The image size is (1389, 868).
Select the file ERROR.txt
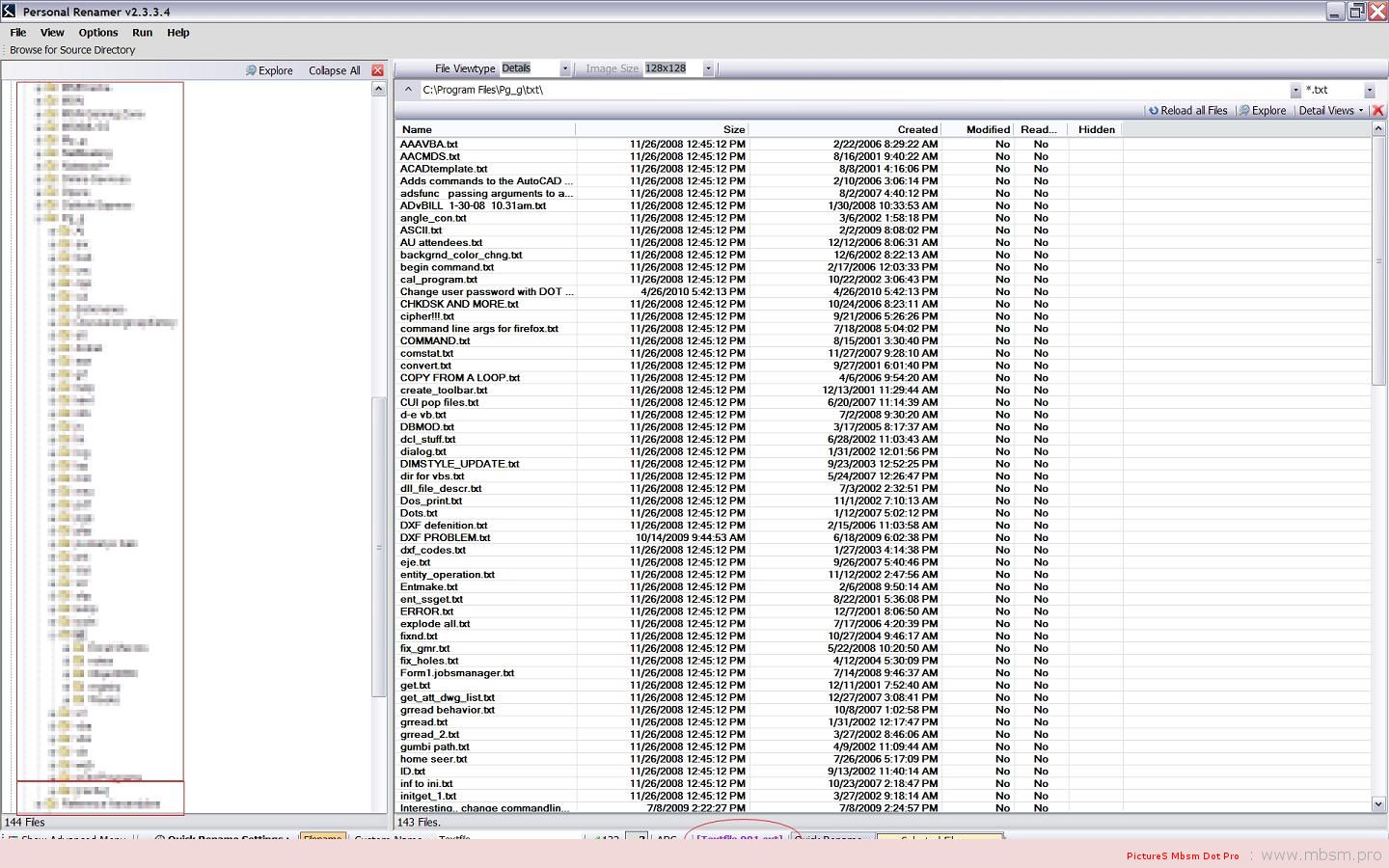(426, 611)
